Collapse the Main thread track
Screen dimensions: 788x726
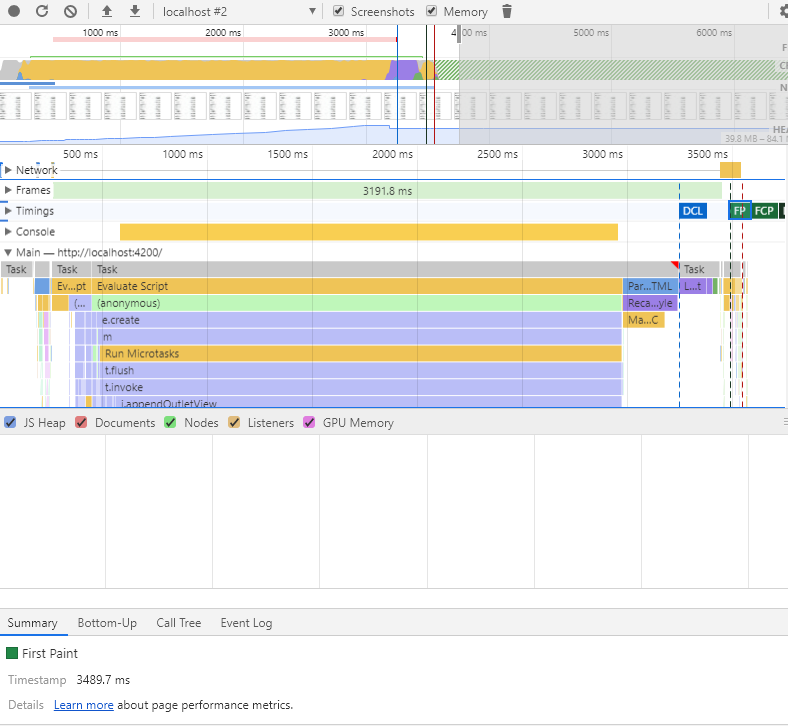coord(8,252)
